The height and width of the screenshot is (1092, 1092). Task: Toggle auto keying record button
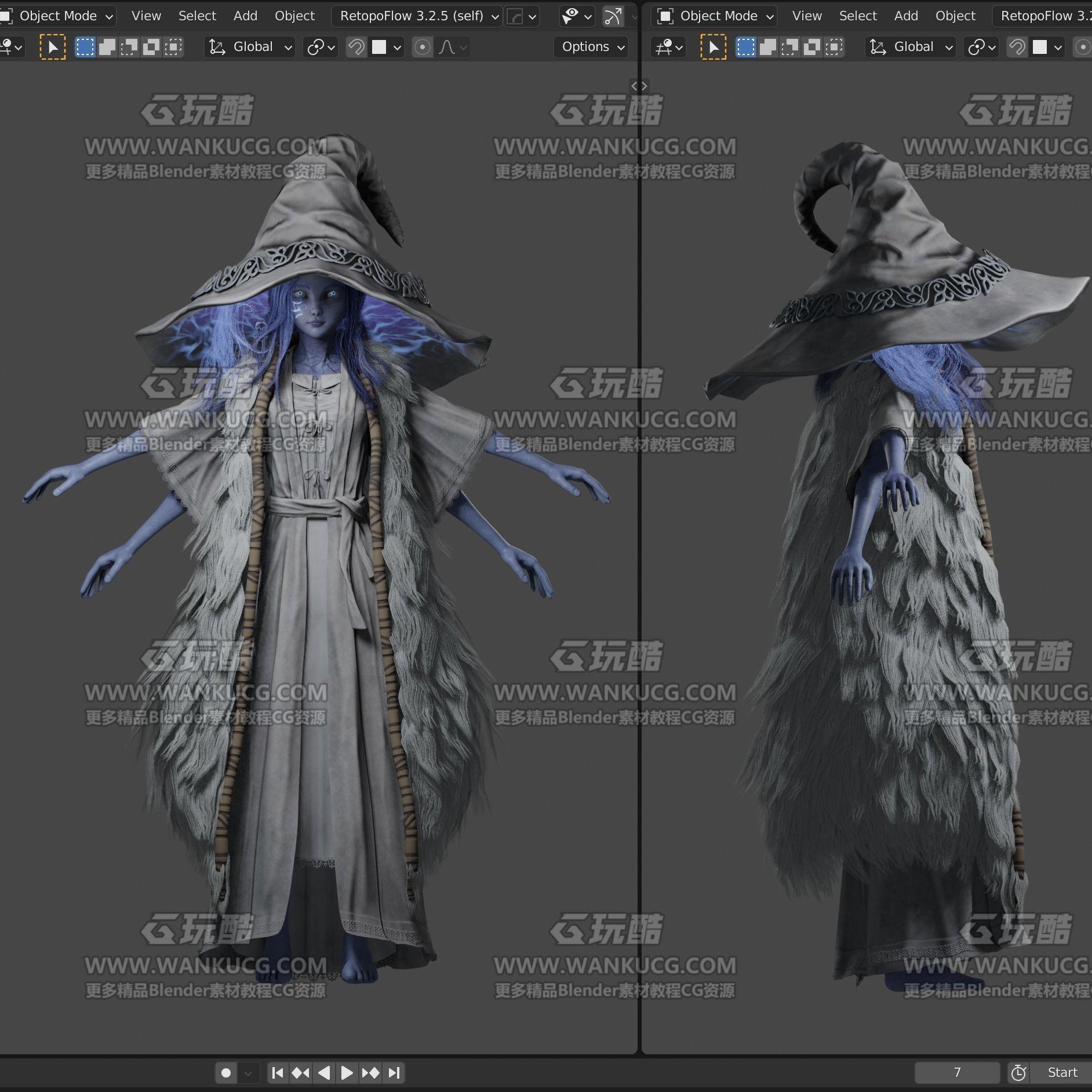coord(226,1073)
